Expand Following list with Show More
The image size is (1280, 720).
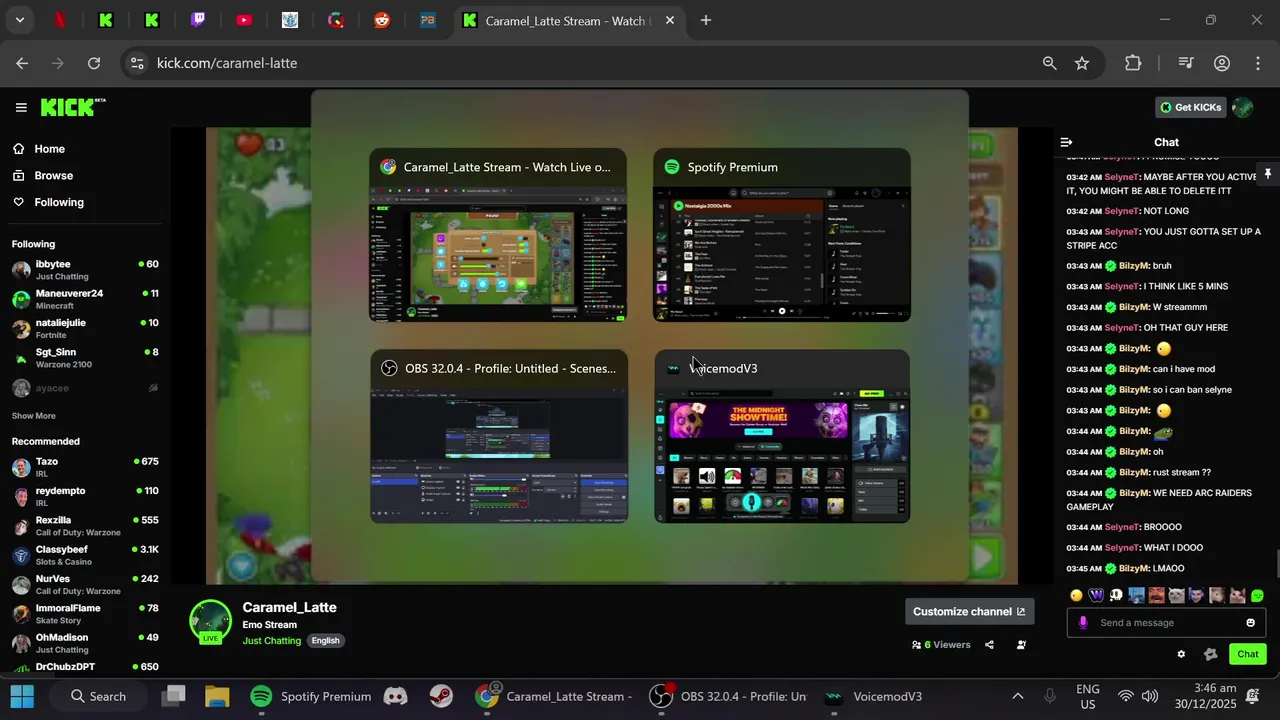pyautogui.click(x=34, y=416)
